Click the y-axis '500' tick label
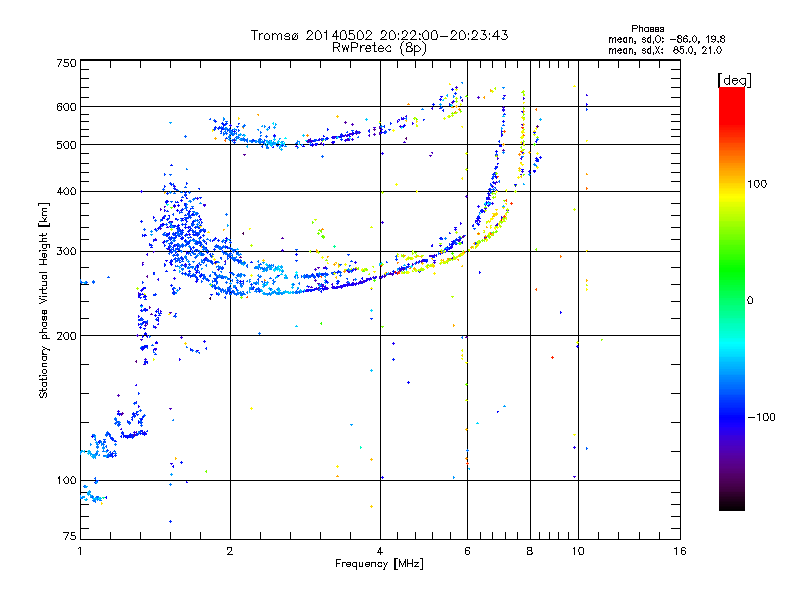Image resolution: width=800 pixels, height=600 pixels. (66, 145)
